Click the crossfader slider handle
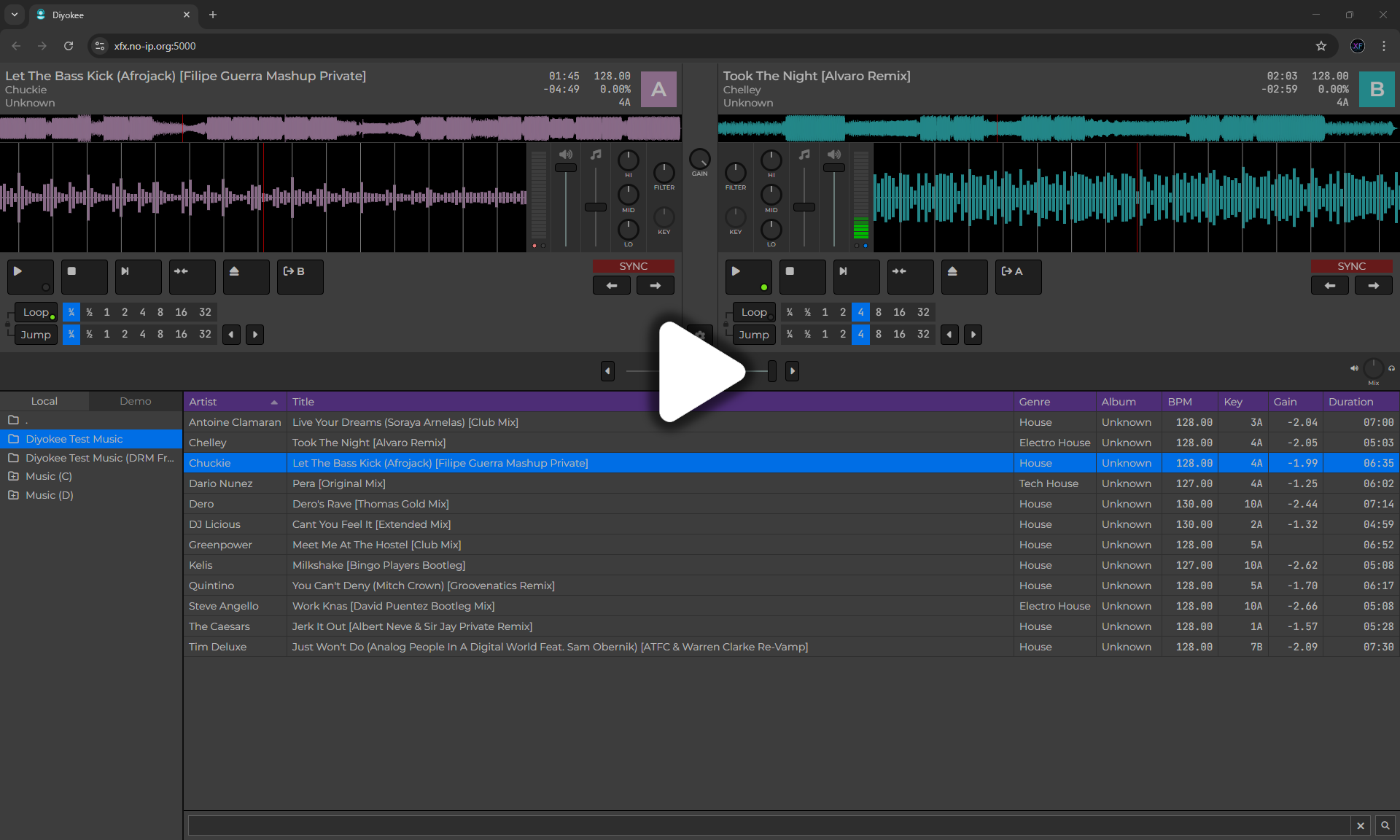 pos(771,371)
